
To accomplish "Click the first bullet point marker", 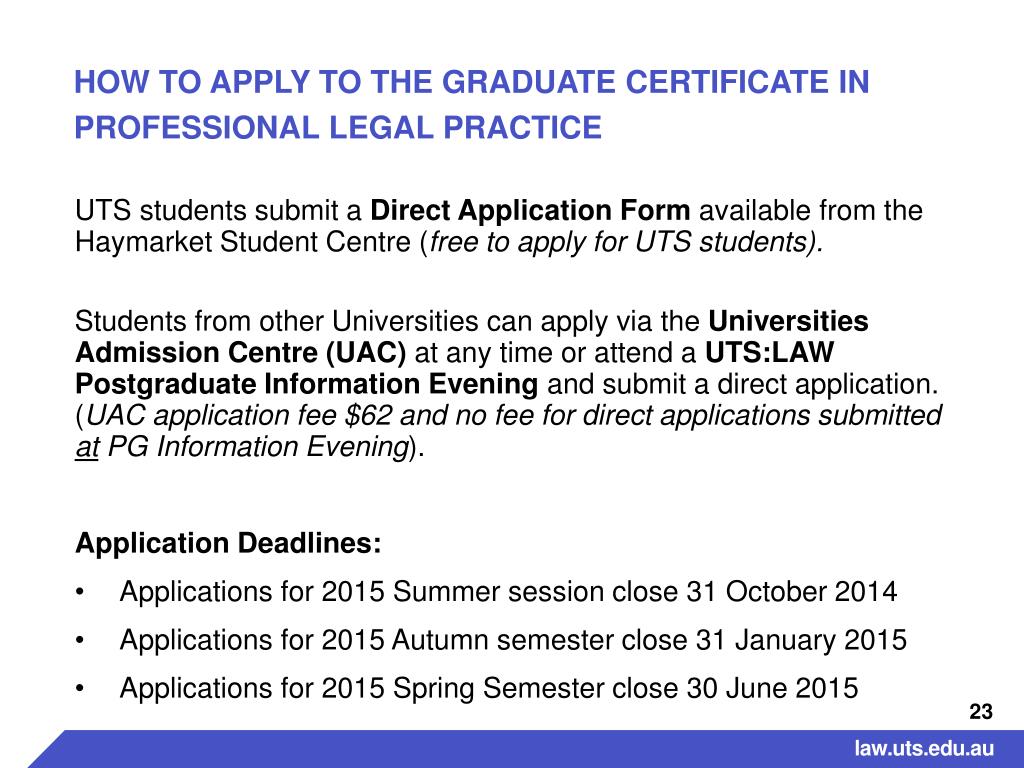I will [x=80, y=593].
